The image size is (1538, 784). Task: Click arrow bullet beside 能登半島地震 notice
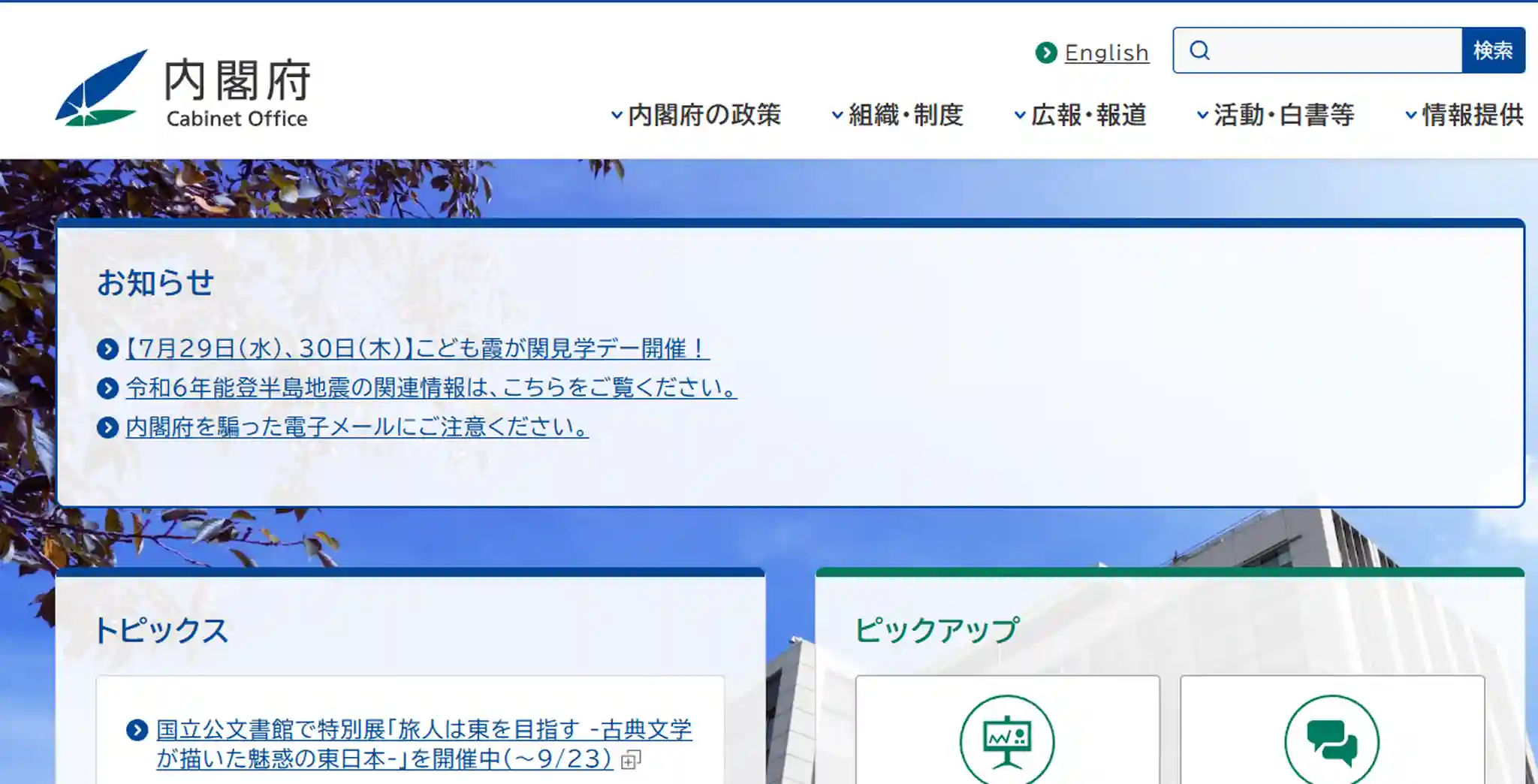107,388
